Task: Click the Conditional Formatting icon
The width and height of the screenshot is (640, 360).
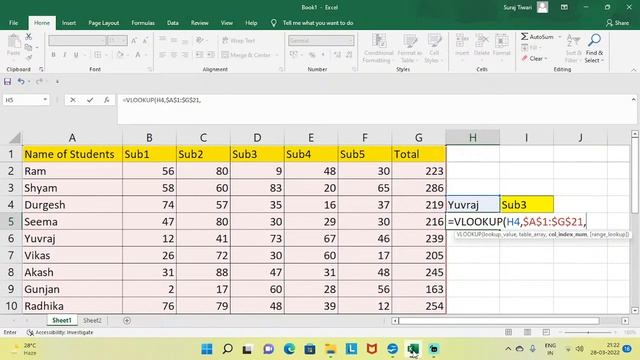Action: click(x=379, y=41)
